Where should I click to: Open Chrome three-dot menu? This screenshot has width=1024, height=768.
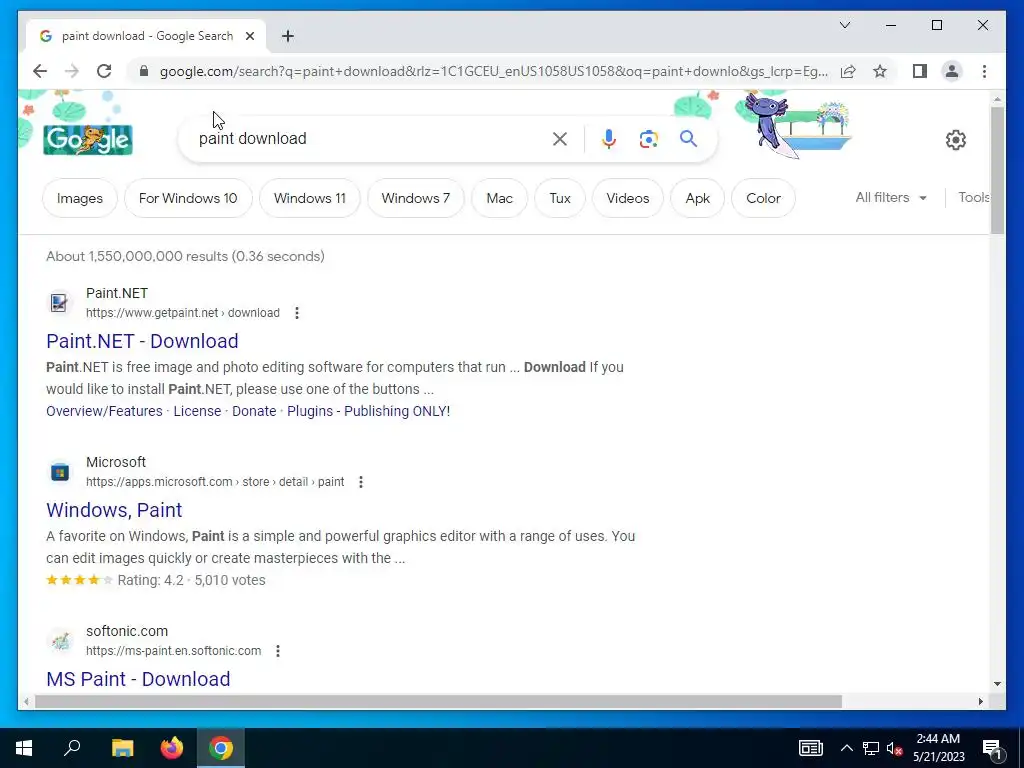click(984, 71)
